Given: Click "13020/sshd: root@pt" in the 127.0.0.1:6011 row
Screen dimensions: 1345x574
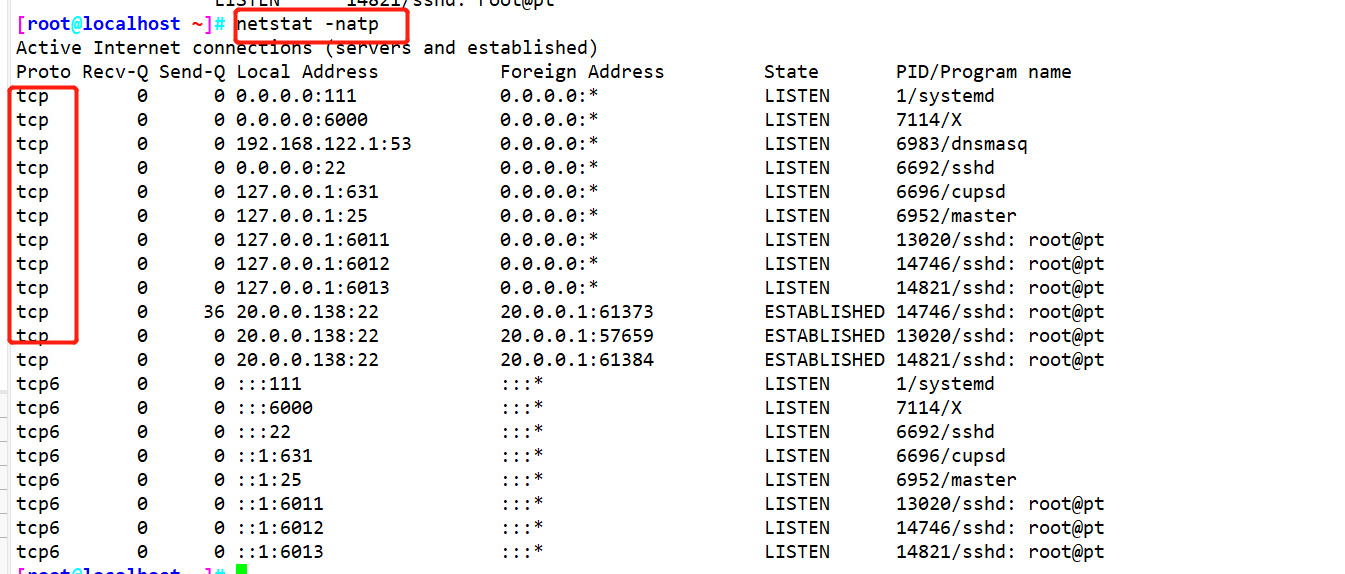Looking at the screenshot, I should (x=1000, y=240).
